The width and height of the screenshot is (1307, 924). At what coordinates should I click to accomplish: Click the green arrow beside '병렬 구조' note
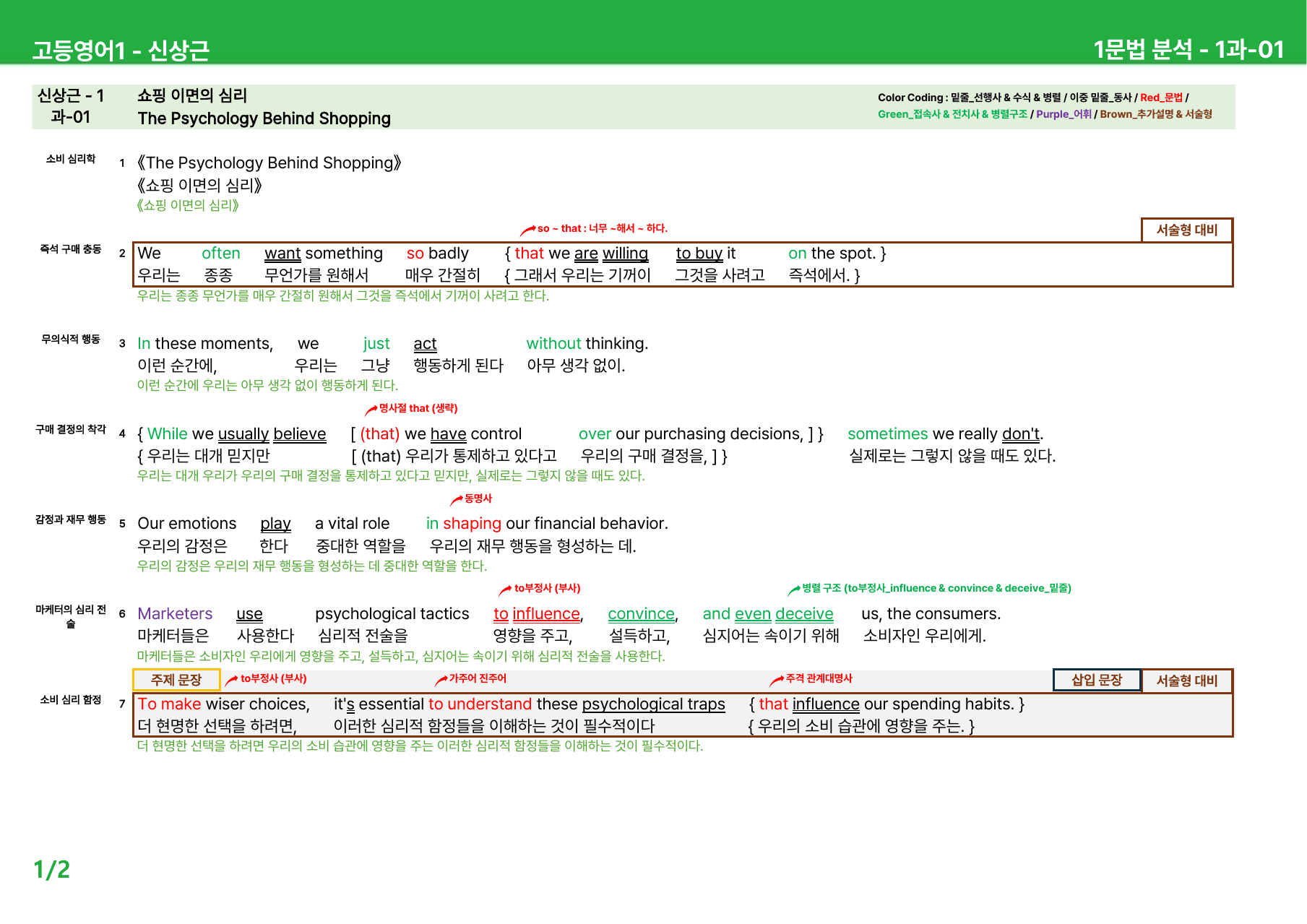[793, 590]
